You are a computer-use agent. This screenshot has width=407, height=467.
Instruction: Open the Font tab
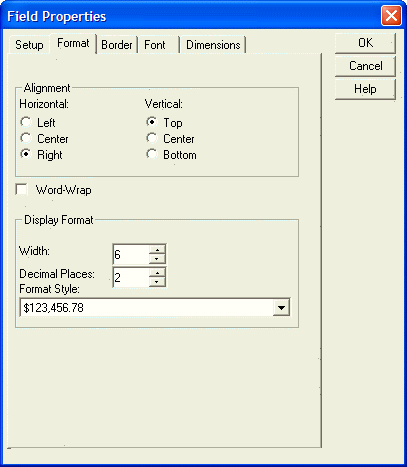155,45
